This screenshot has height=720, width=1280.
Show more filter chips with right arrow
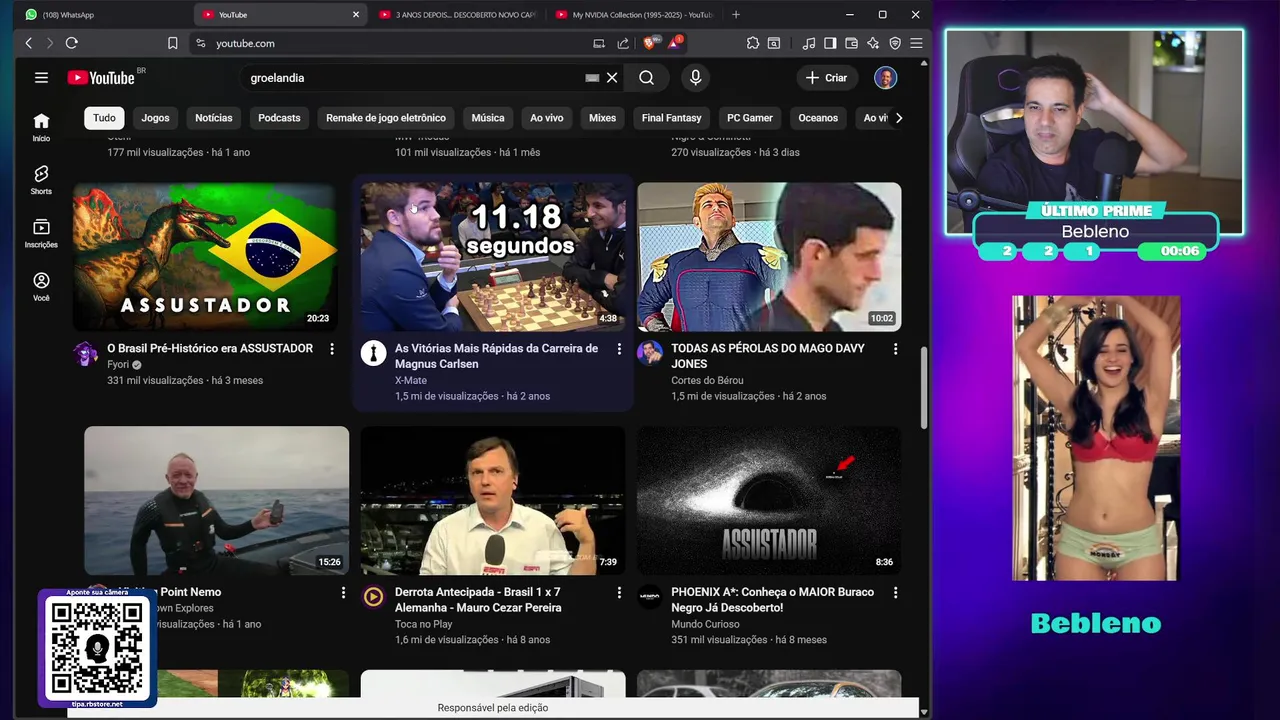click(x=898, y=118)
